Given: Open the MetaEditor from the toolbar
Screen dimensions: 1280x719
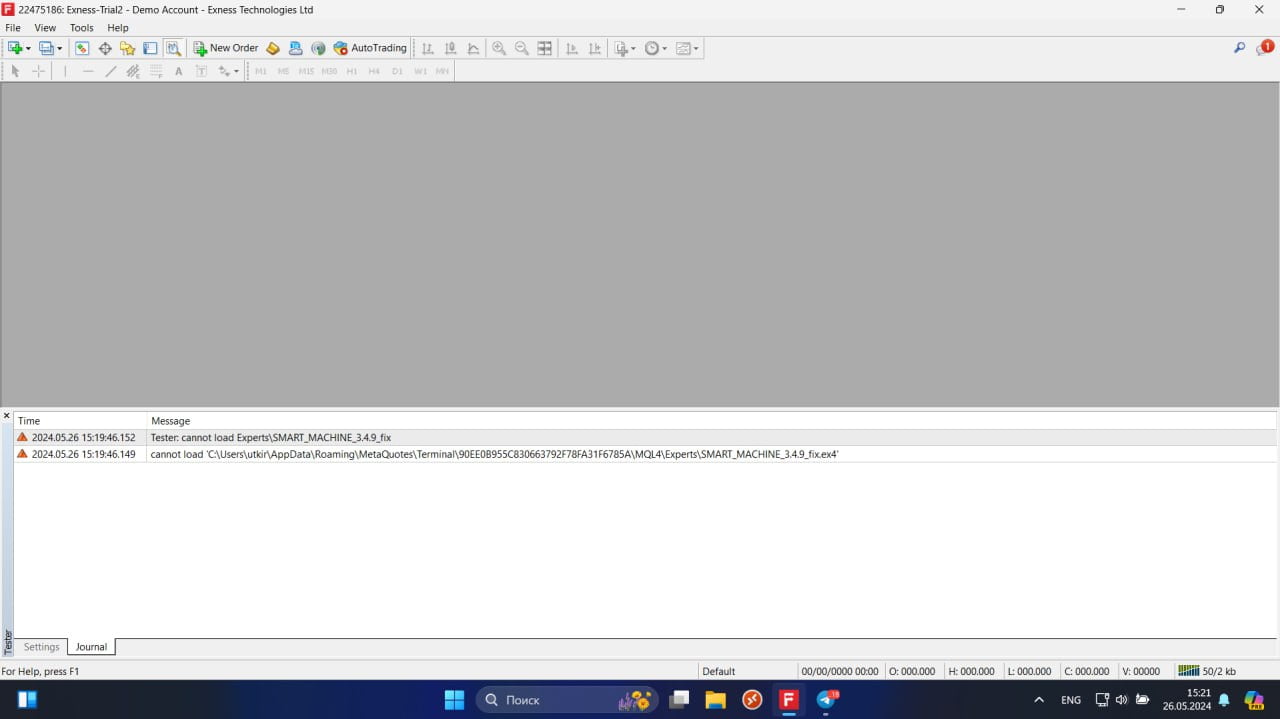Looking at the screenshot, I should tap(273, 48).
